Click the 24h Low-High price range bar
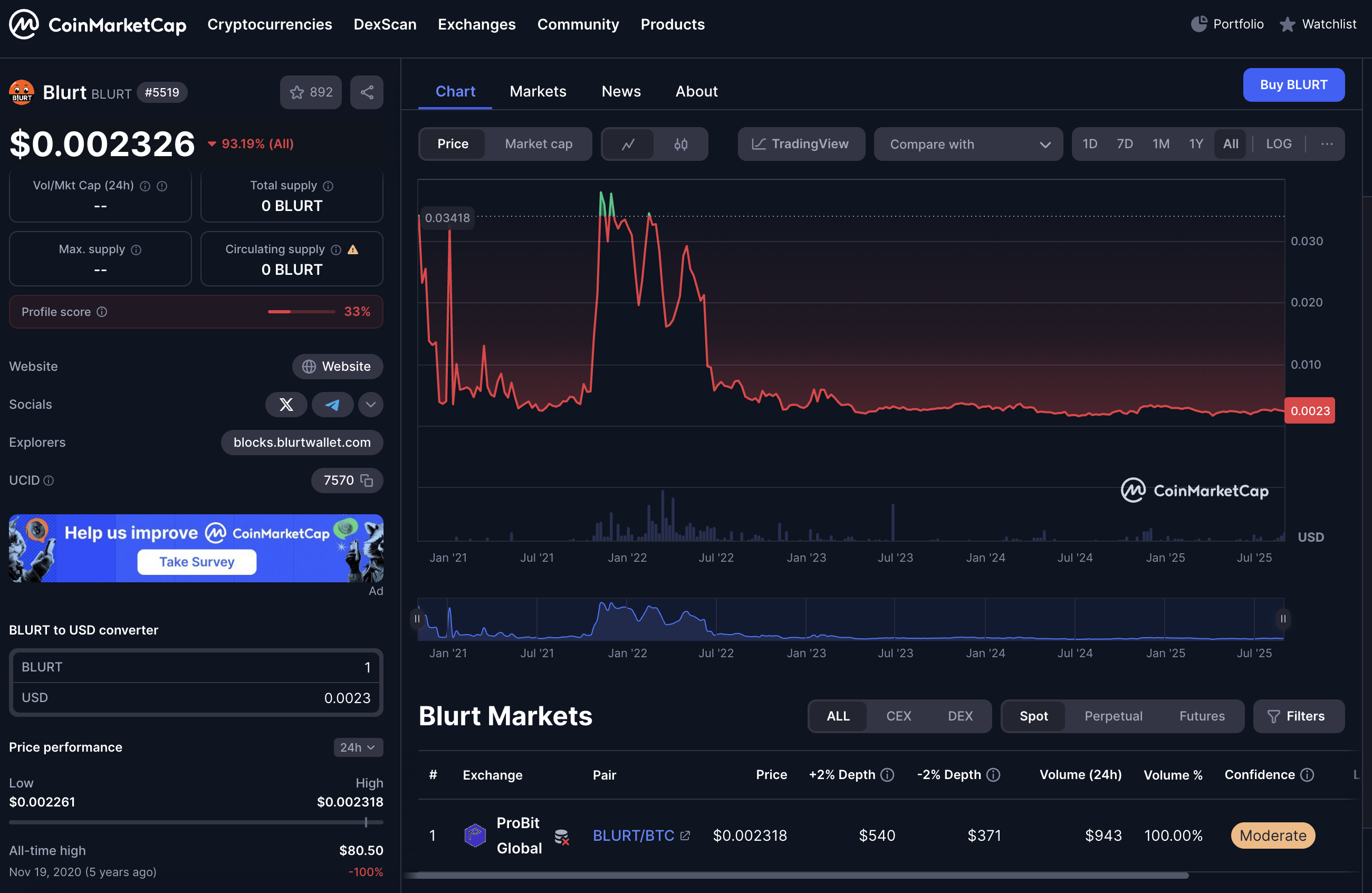Image resolution: width=1372 pixels, height=893 pixels. click(x=196, y=823)
